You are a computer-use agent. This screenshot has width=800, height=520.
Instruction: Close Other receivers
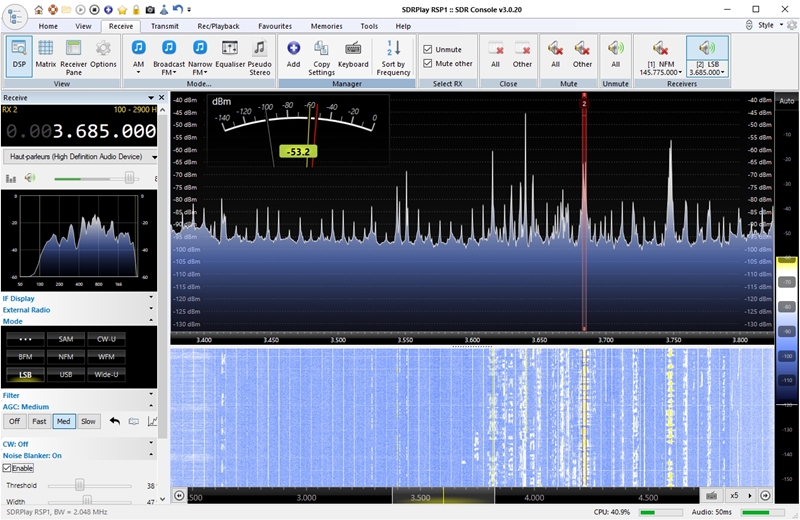click(522, 55)
